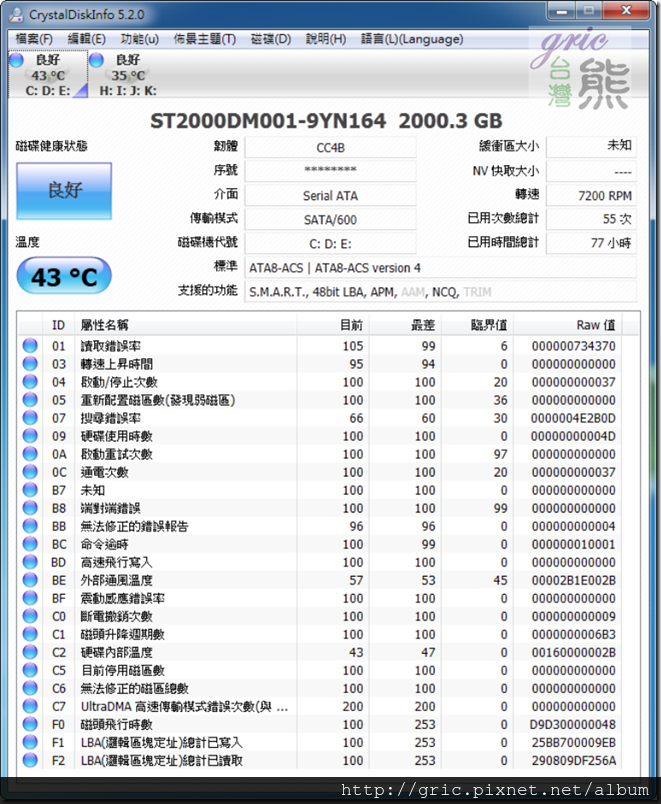661x804 pixels.
Task: Open the 檔案(F) menu
Action: coord(33,39)
